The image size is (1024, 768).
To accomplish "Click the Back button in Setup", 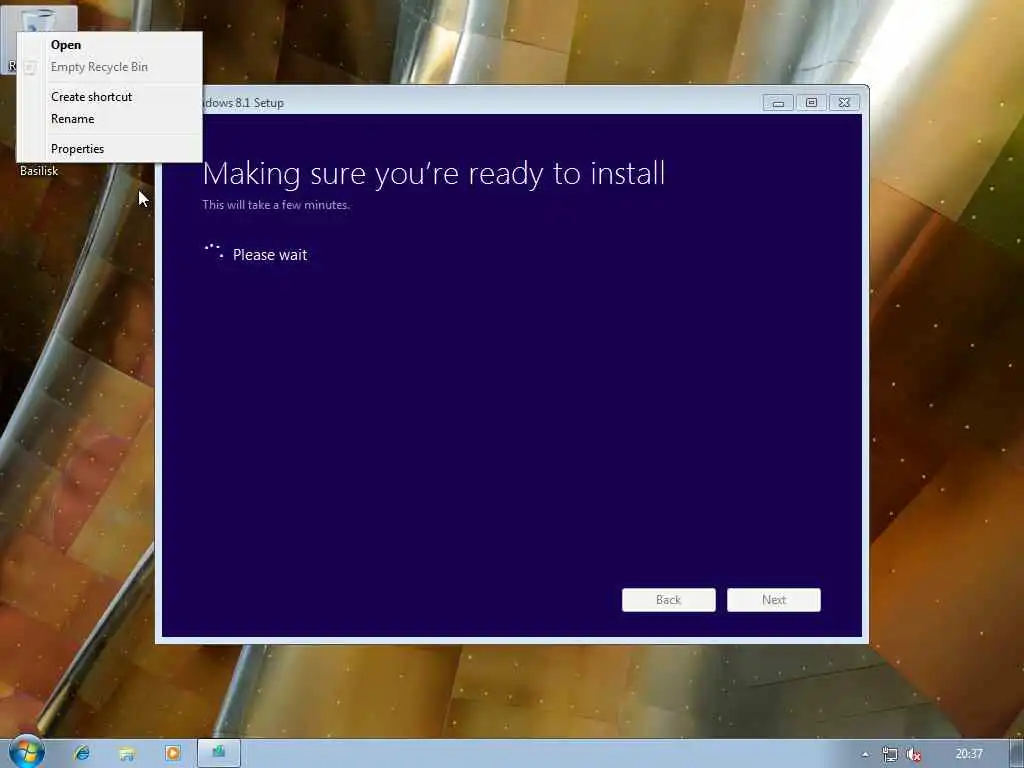I will point(669,600).
